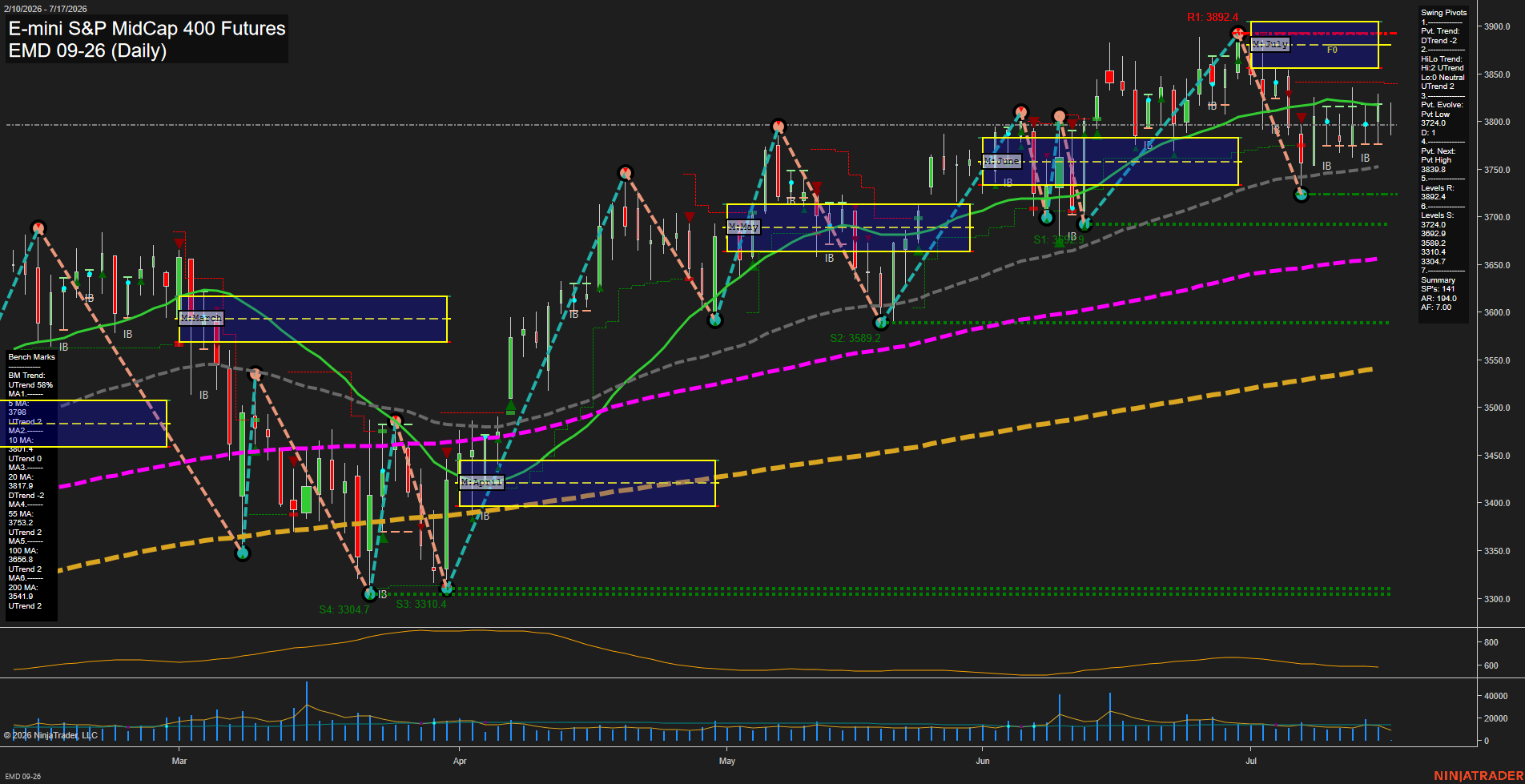This screenshot has height=784, width=1525.
Task: Click the 800 indicator axis label
Action: click(x=1491, y=642)
